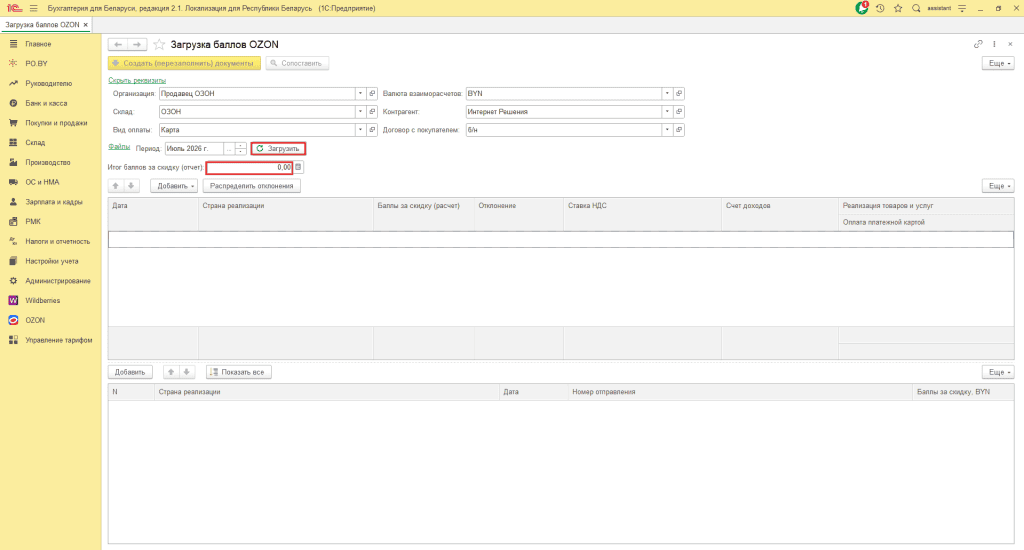This screenshot has width=1024, height=550.
Task: Open the main hamburger menu
Action: [33, 8]
